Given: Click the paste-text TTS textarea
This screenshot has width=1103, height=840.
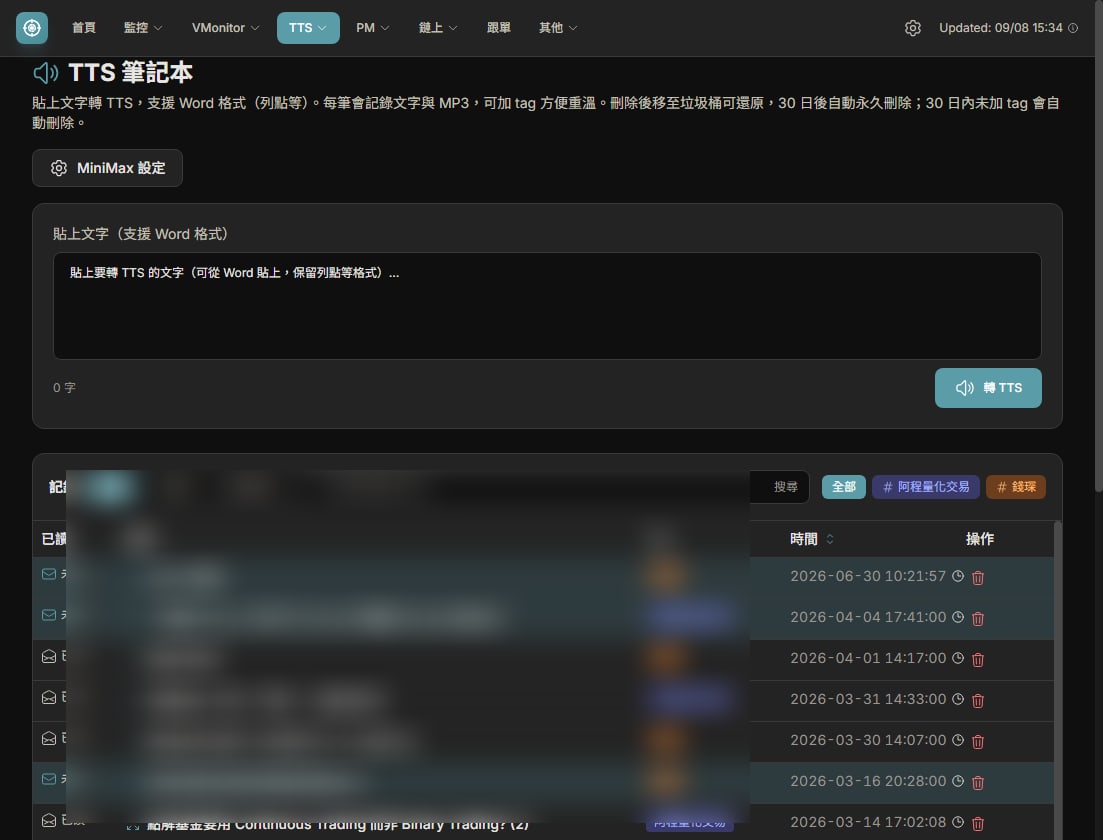Looking at the screenshot, I should tap(547, 306).
